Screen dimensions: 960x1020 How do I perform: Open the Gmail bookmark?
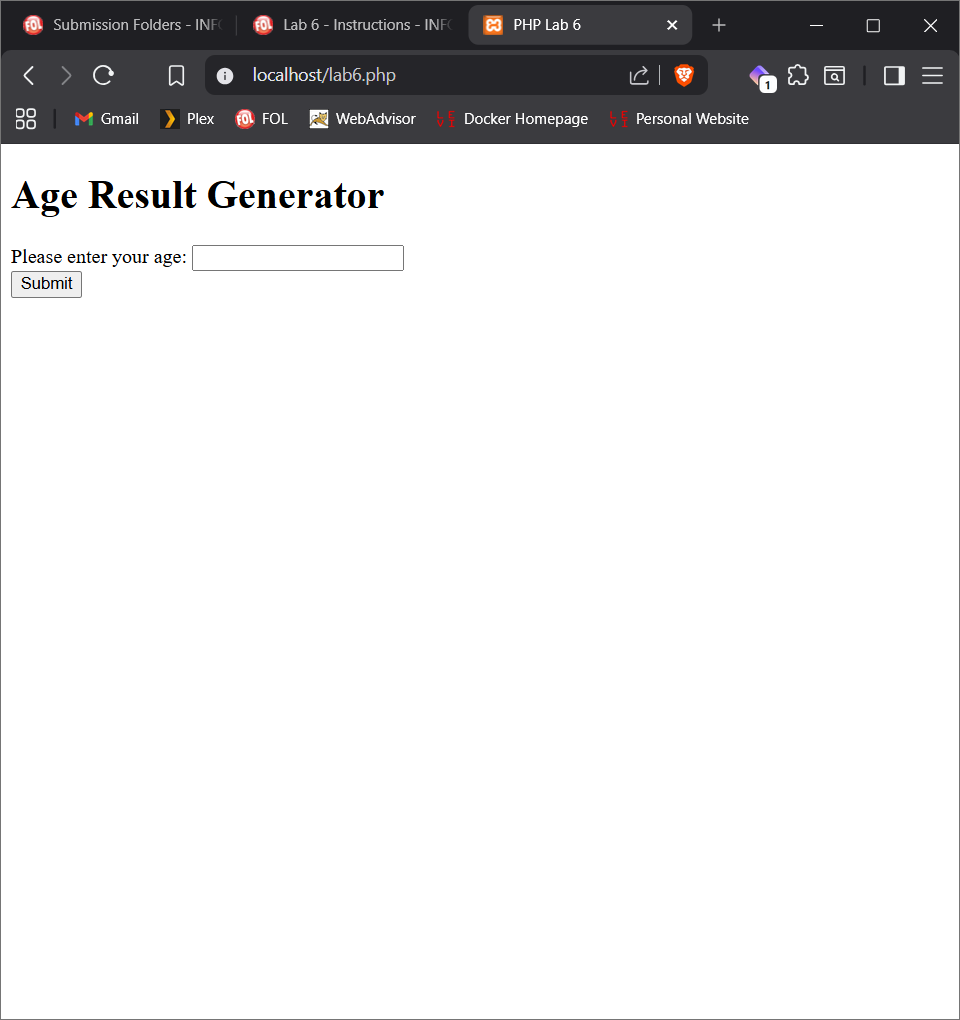click(x=107, y=119)
